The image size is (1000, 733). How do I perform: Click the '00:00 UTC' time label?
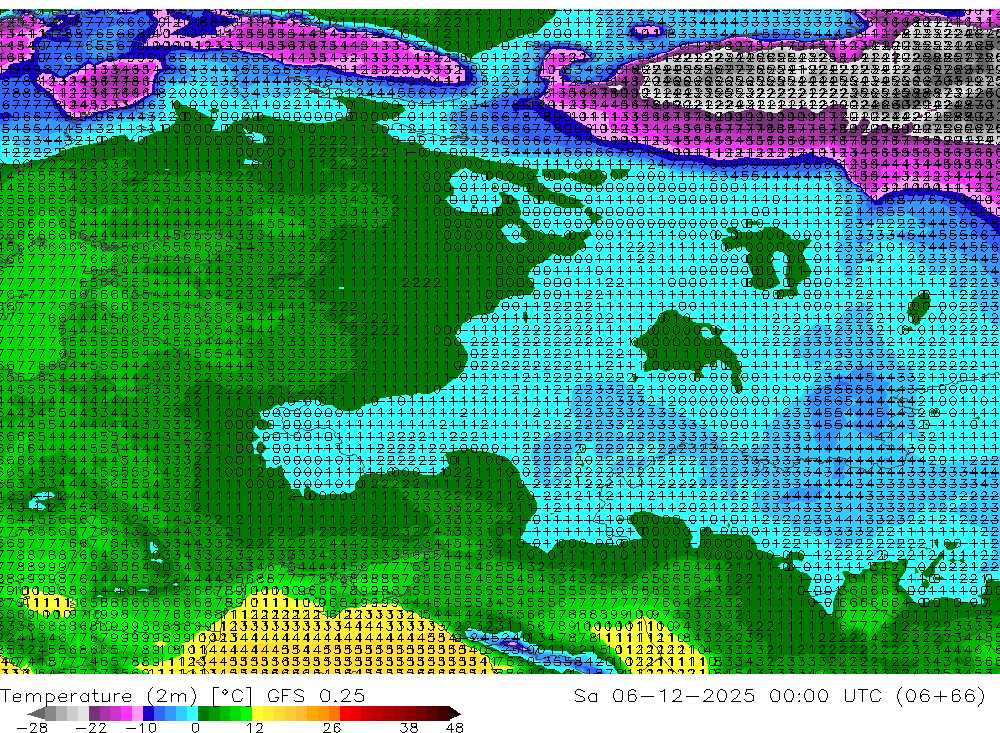[827, 695]
